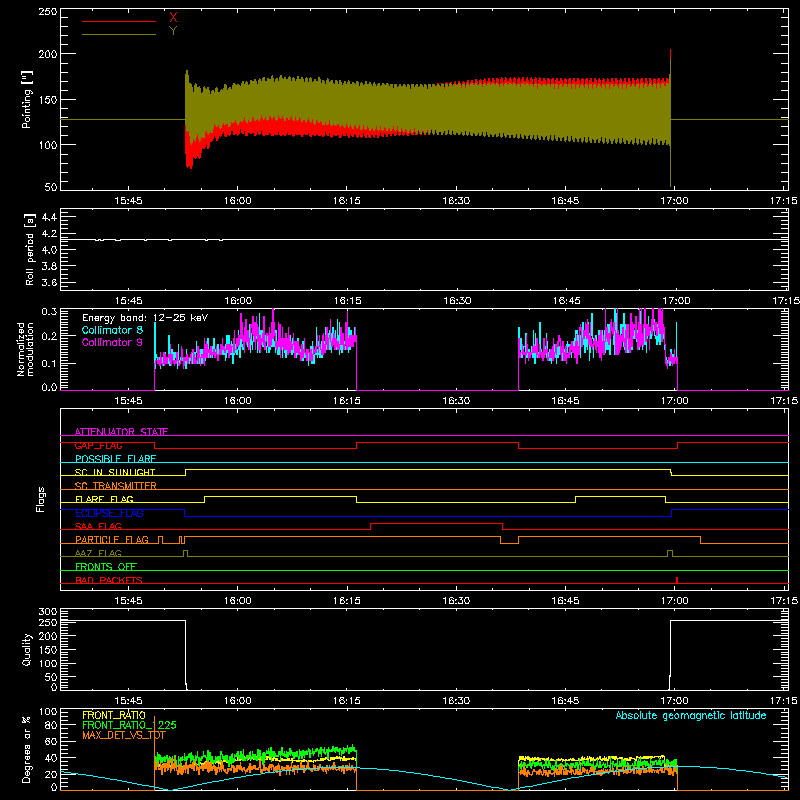Image resolution: width=800 pixels, height=800 pixels.
Task: Click the 15:45 time label under Roll period plot
Action: point(129,301)
